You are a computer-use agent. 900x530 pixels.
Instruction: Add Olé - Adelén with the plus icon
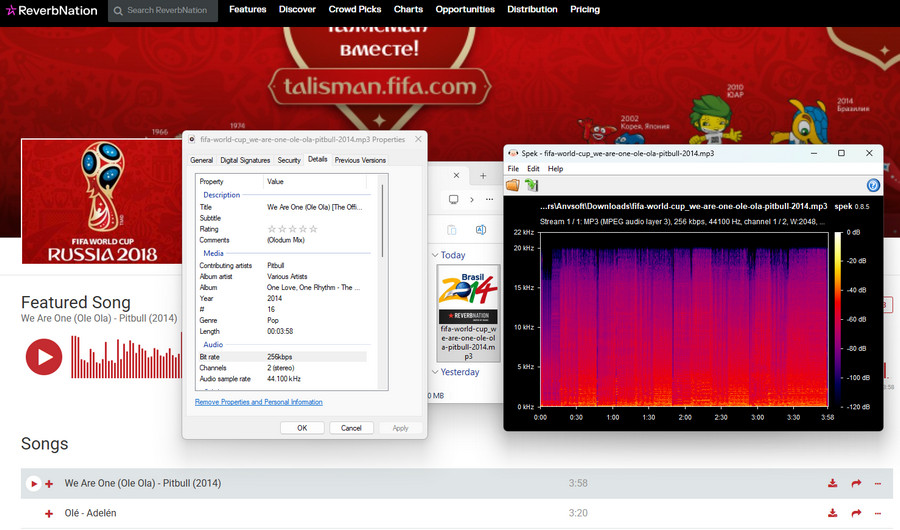pyautogui.click(x=49, y=514)
